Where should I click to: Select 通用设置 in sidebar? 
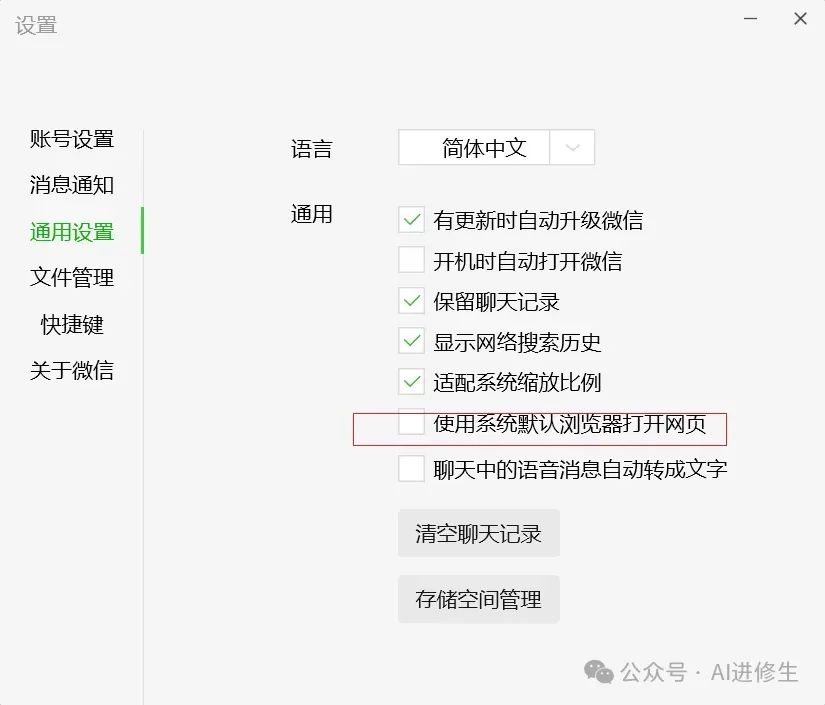(72, 232)
